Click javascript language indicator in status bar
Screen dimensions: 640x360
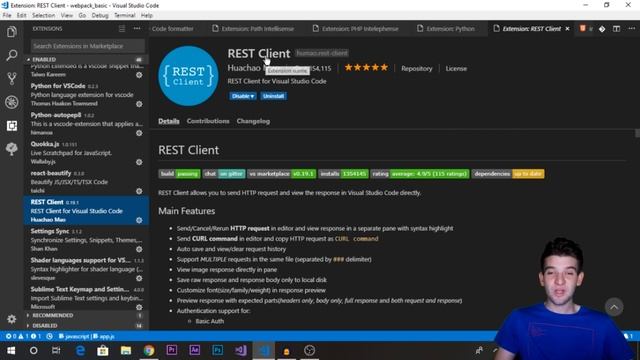pos(73,336)
